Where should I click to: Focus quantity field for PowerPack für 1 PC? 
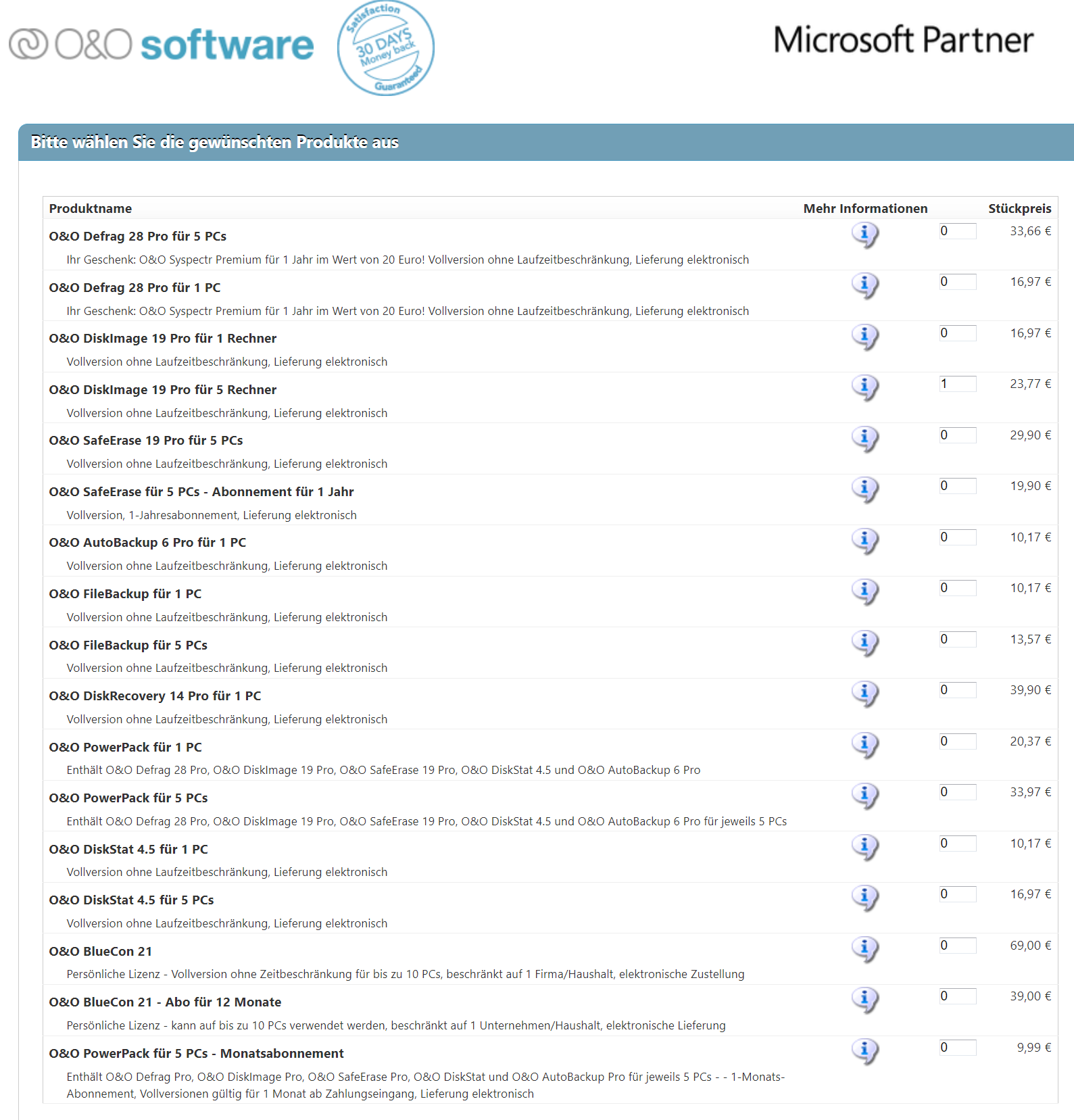pyautogui.click(x=958, y=741)
